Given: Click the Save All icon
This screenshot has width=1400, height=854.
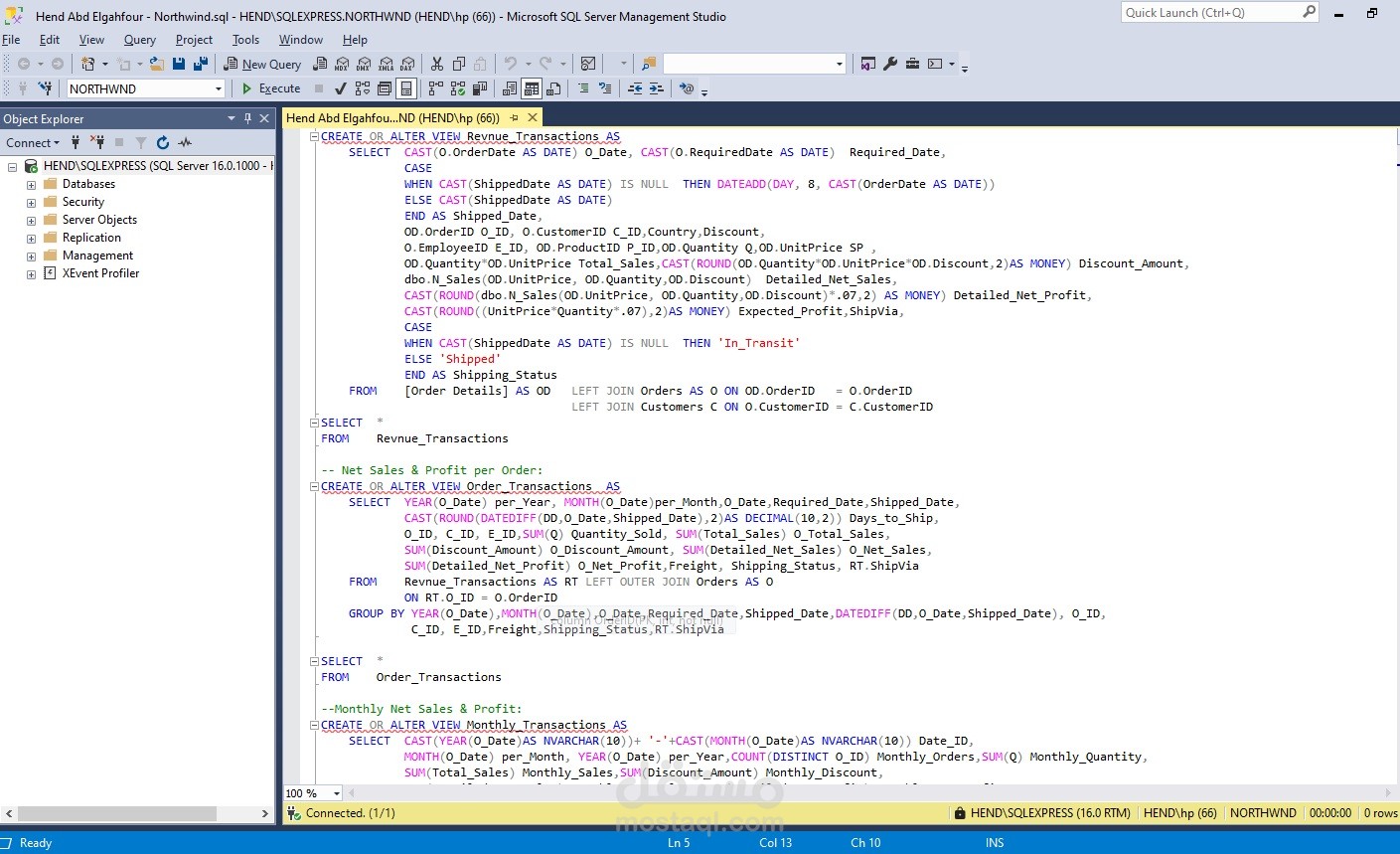Looking at the screenshot, I should coord(200,64).
